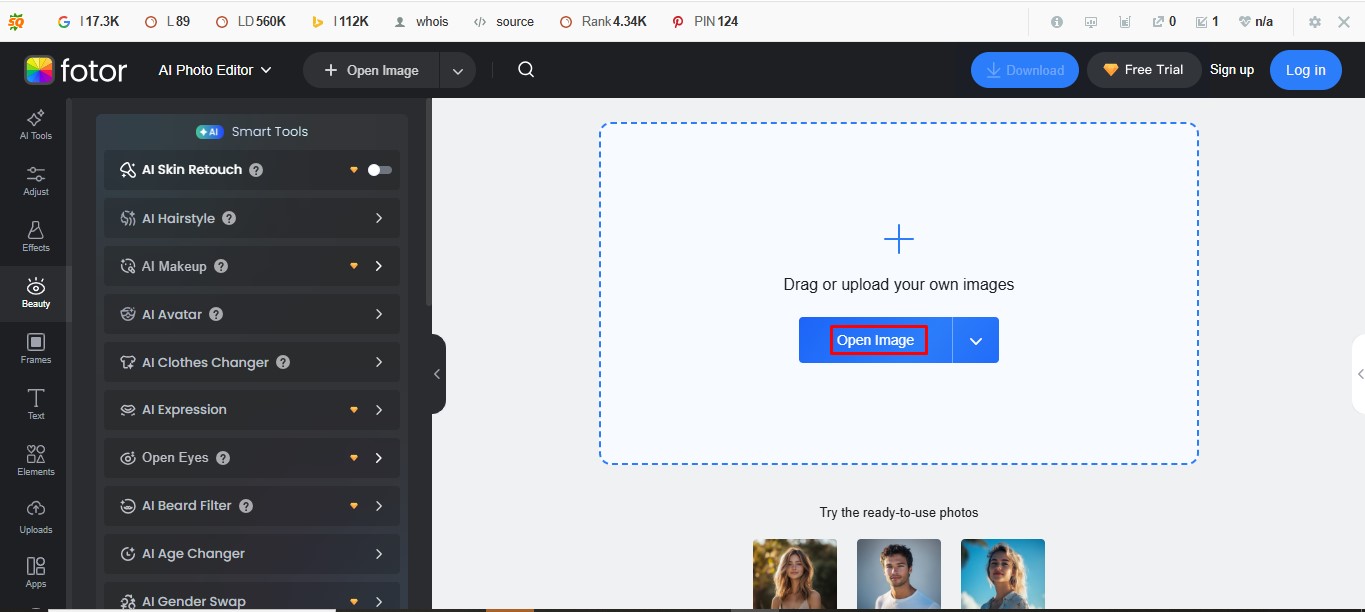
Task: Collapse the left tools panel with its arrow handle
Action: (x=437, y=374)
